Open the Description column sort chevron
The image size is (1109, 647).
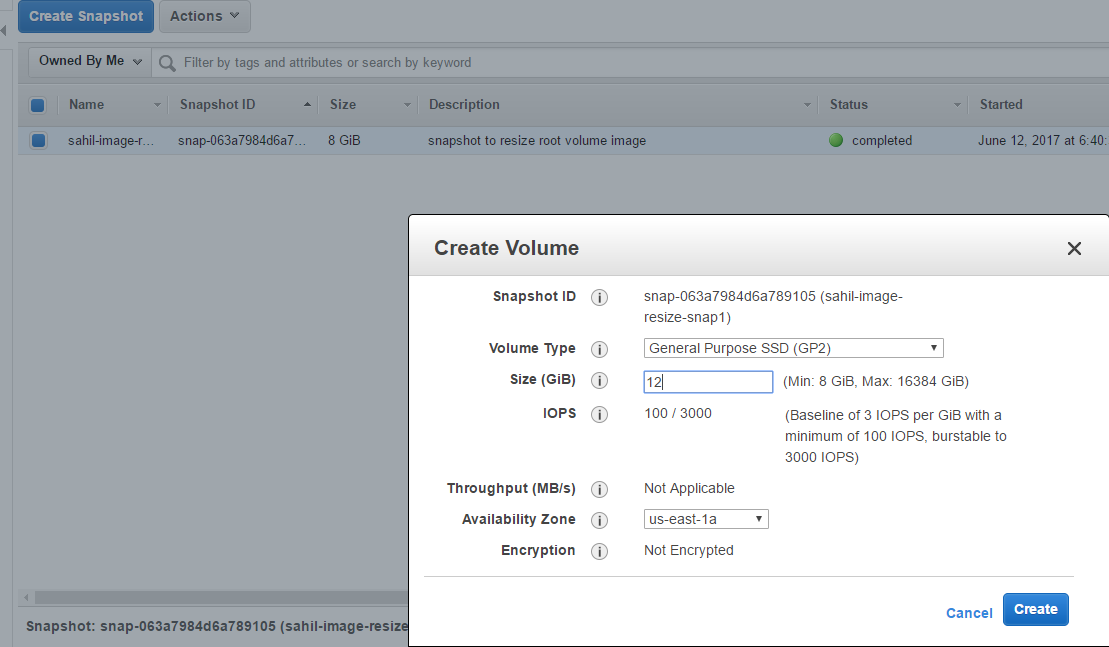click(x=807, y=104)
